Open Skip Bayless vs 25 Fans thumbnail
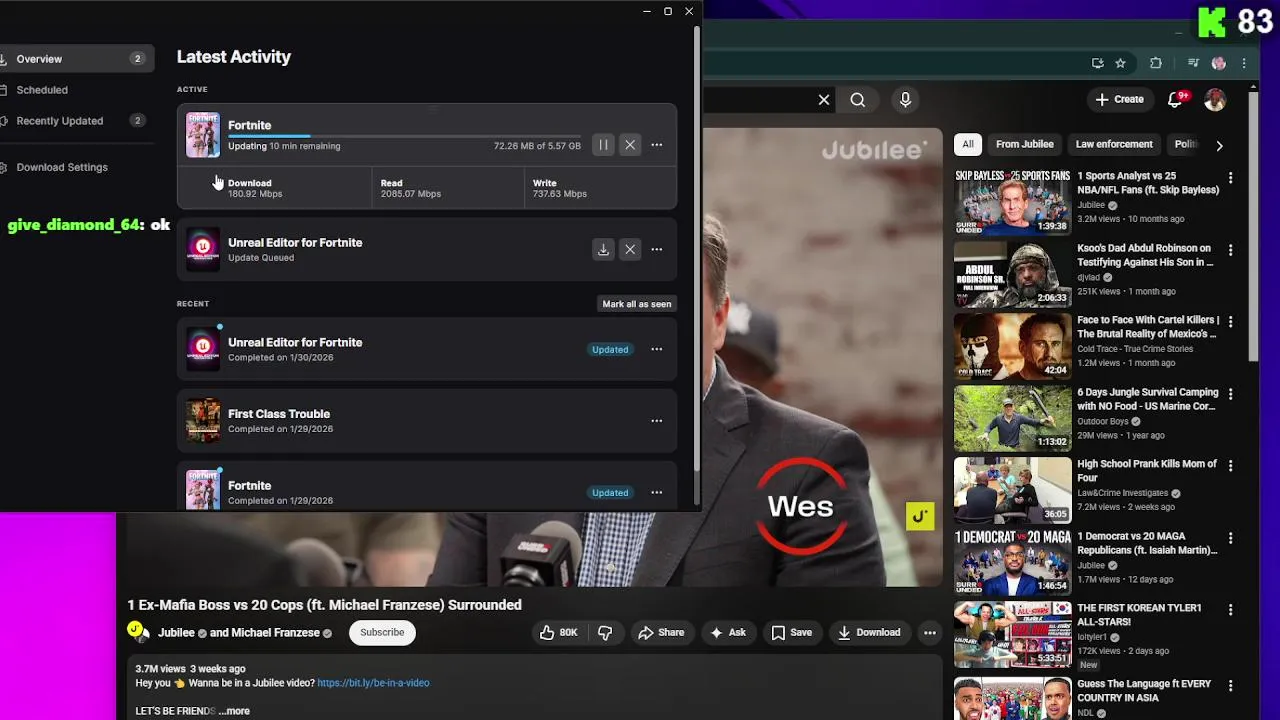The width and height of the screenshot is (1280, 720). 1012,202
